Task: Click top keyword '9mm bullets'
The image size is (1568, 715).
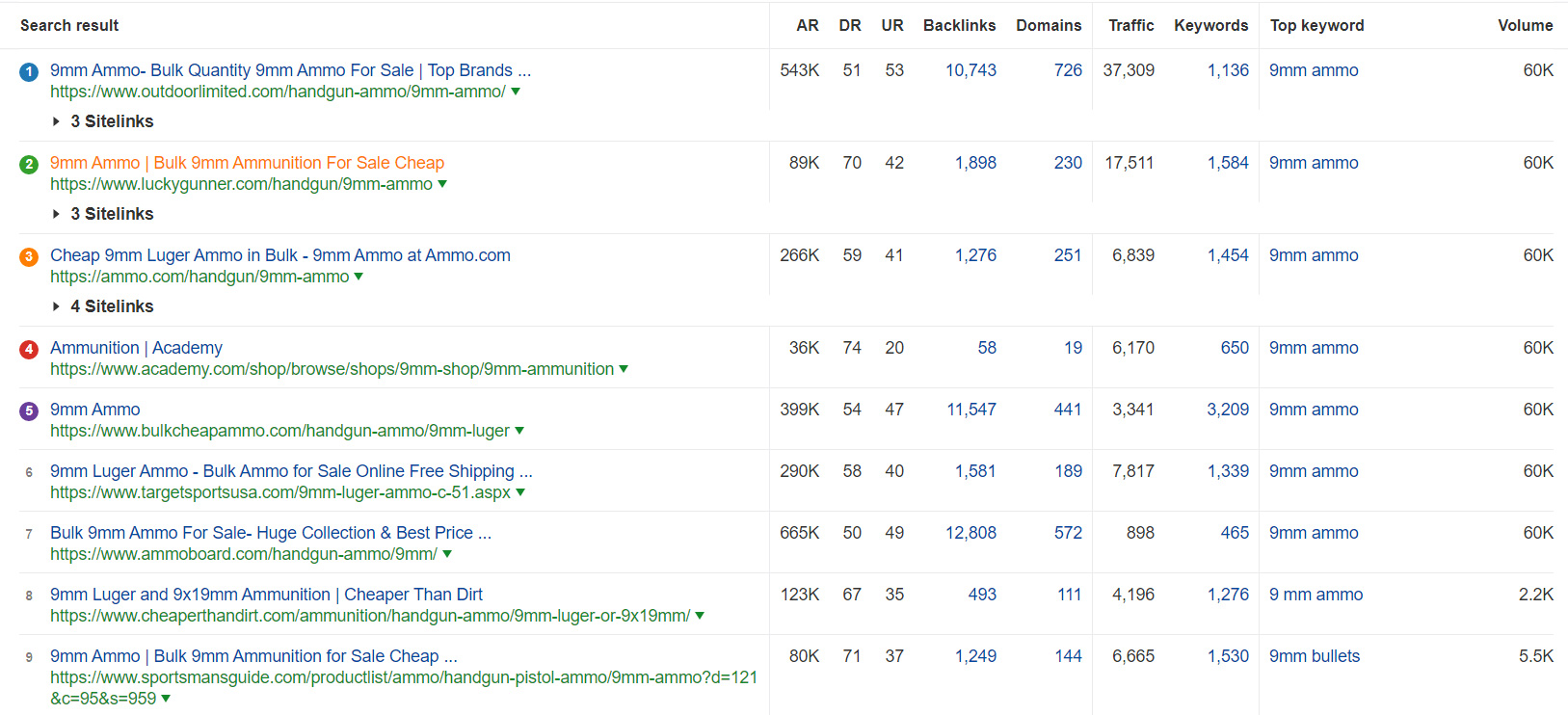Action: coord(1315,656)
